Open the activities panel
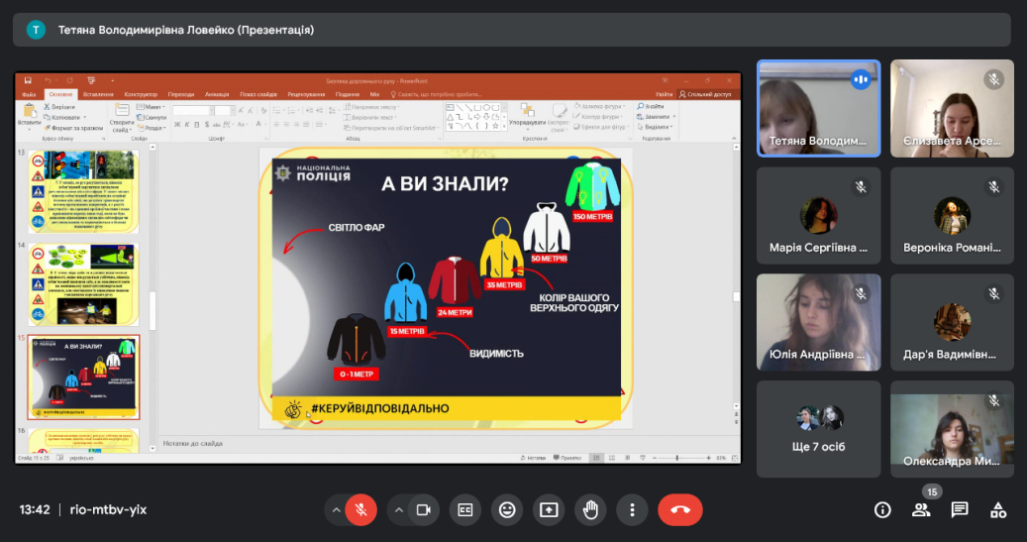 point(997,510)
